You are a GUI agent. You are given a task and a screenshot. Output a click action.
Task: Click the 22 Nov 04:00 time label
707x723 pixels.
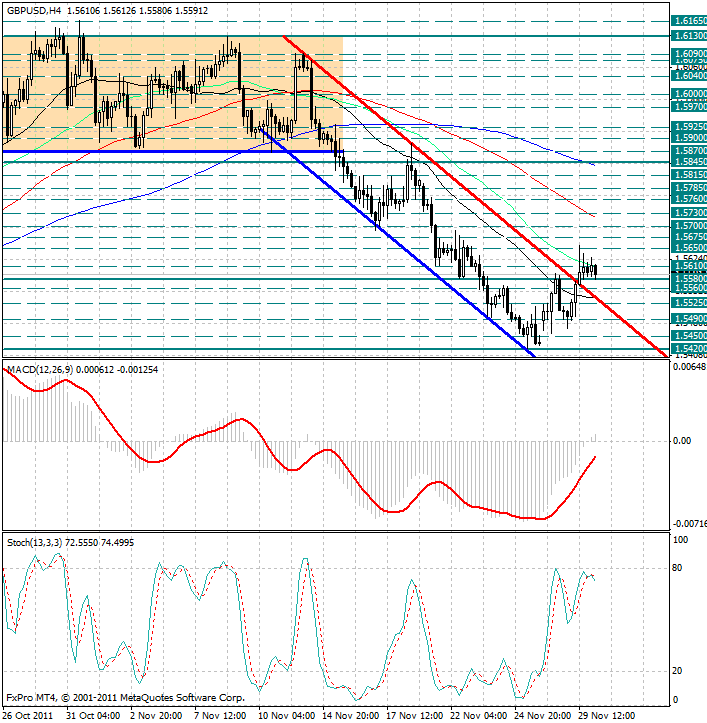pos(479,716)
